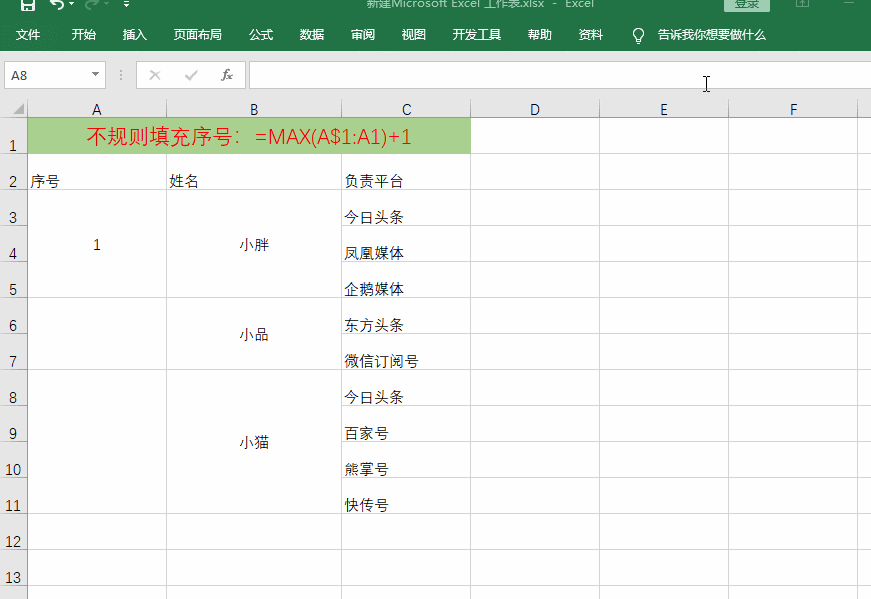This screenshot has height=599, width=871.
Task: Open the 页面布局 ribbon tab
Action: point(198,35)
